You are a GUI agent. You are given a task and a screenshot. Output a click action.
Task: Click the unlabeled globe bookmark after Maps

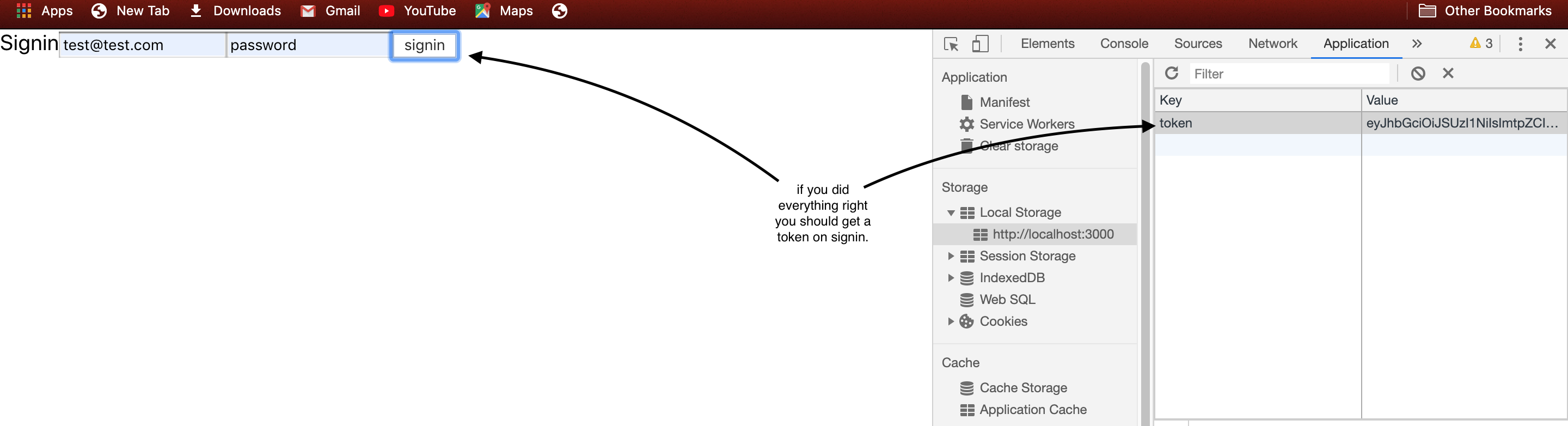coord(559,10)
